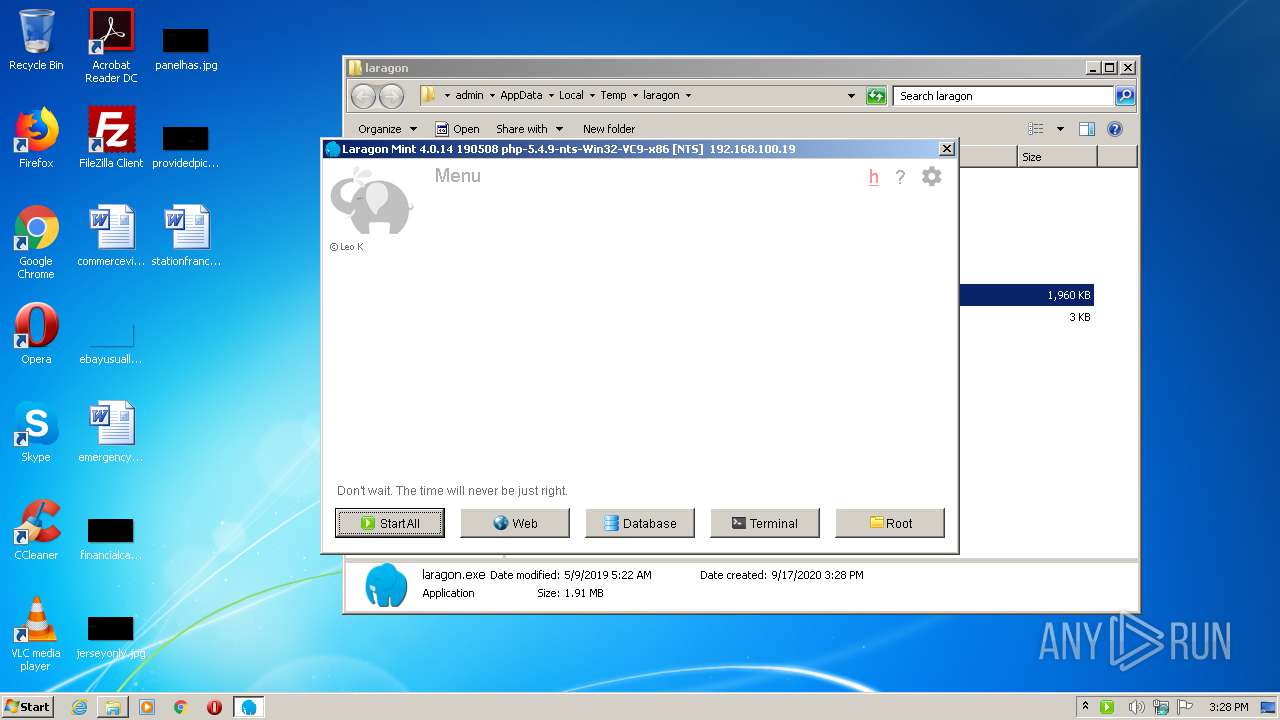The width and height of the screenshot is (1280, 720).
Task: Open Laragon settings gear icon
Action: pos(931,177)
